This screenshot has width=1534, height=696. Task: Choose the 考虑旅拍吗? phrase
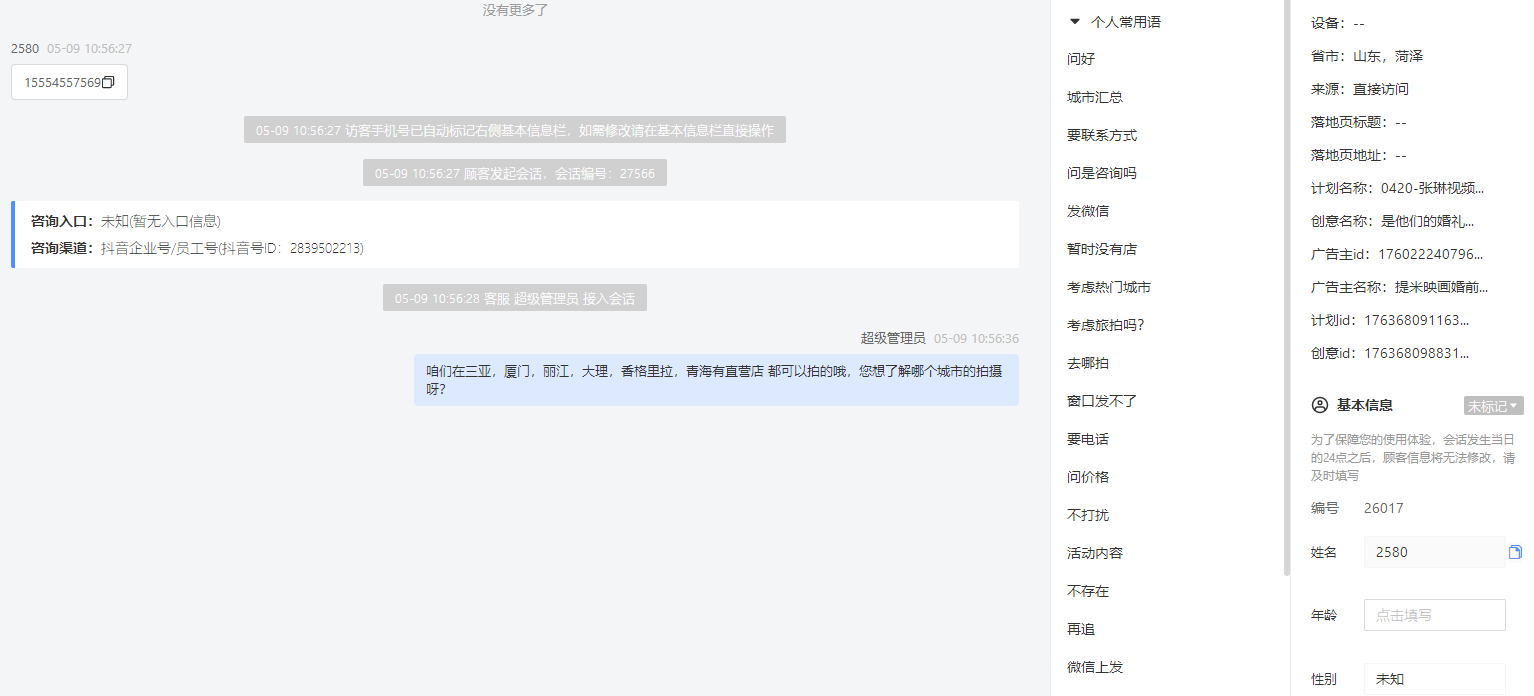coord(1106,325)
